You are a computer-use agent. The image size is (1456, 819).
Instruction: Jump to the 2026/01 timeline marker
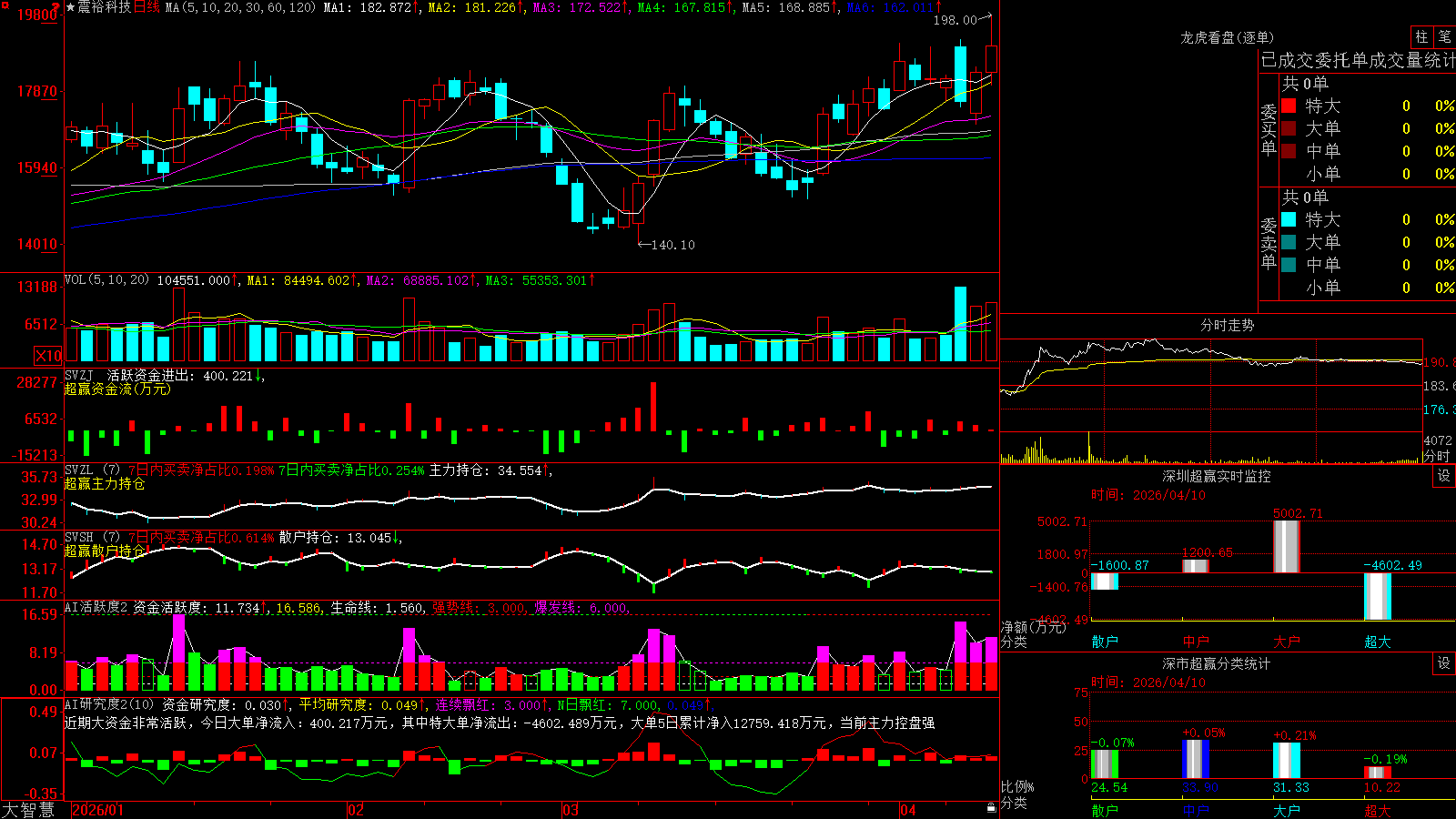pos(97,810)
